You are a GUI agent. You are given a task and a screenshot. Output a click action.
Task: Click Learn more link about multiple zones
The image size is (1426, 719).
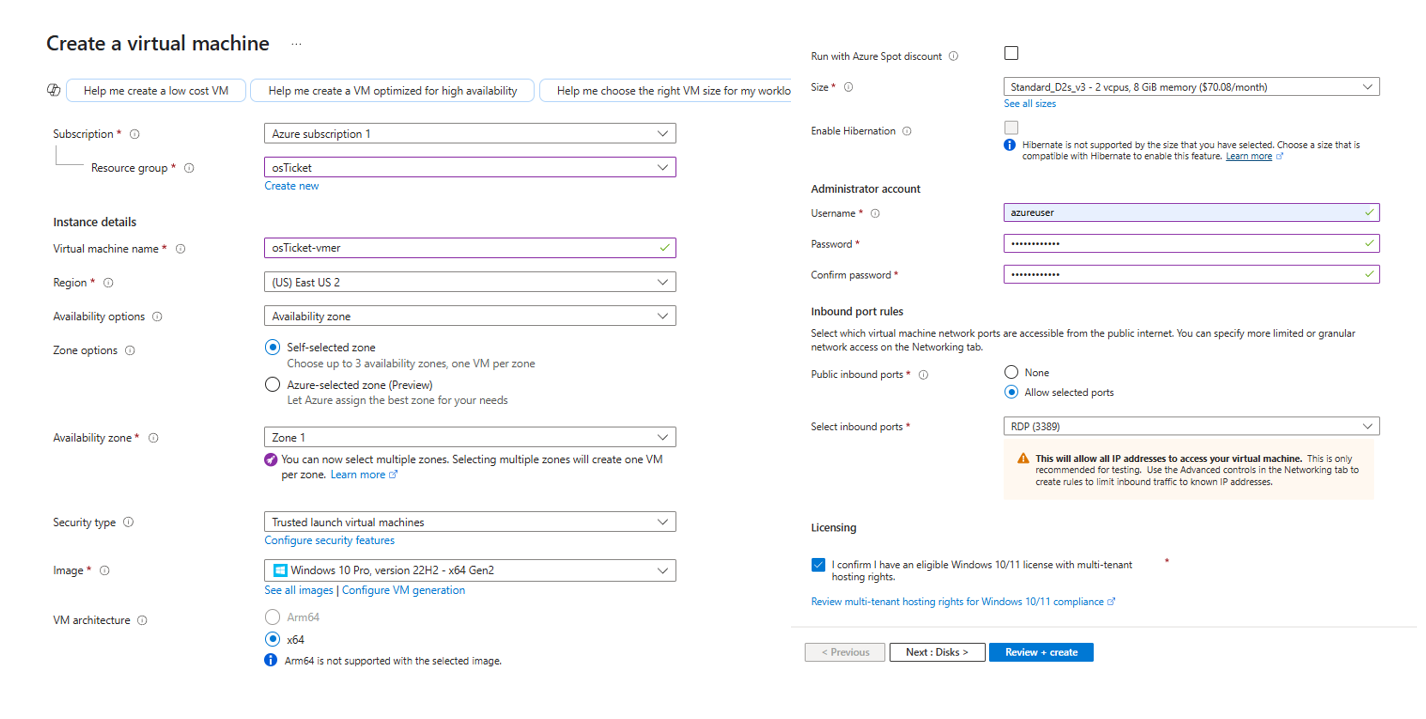364,475
